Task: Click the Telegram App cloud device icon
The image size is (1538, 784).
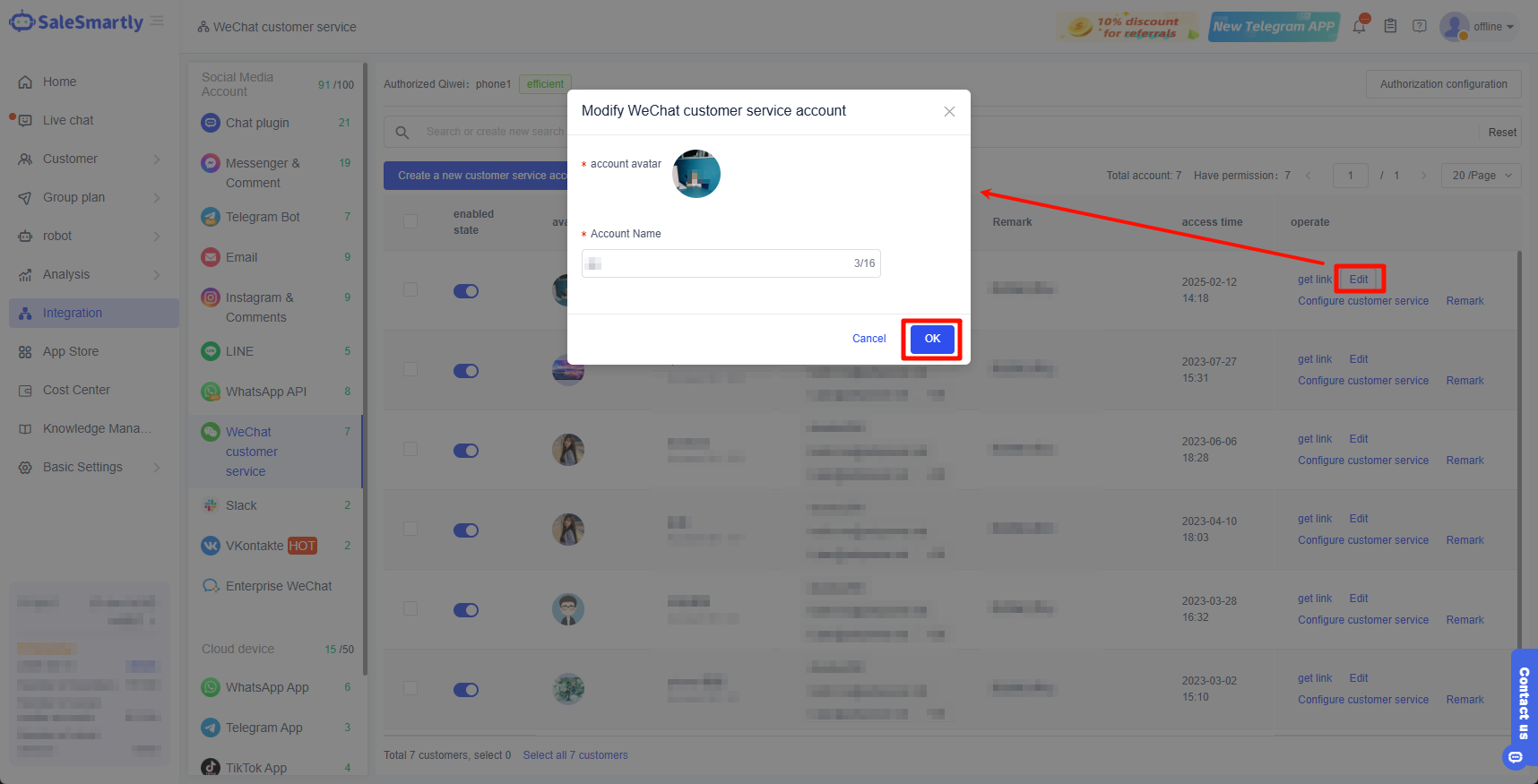Action: (x=211, y=728)
